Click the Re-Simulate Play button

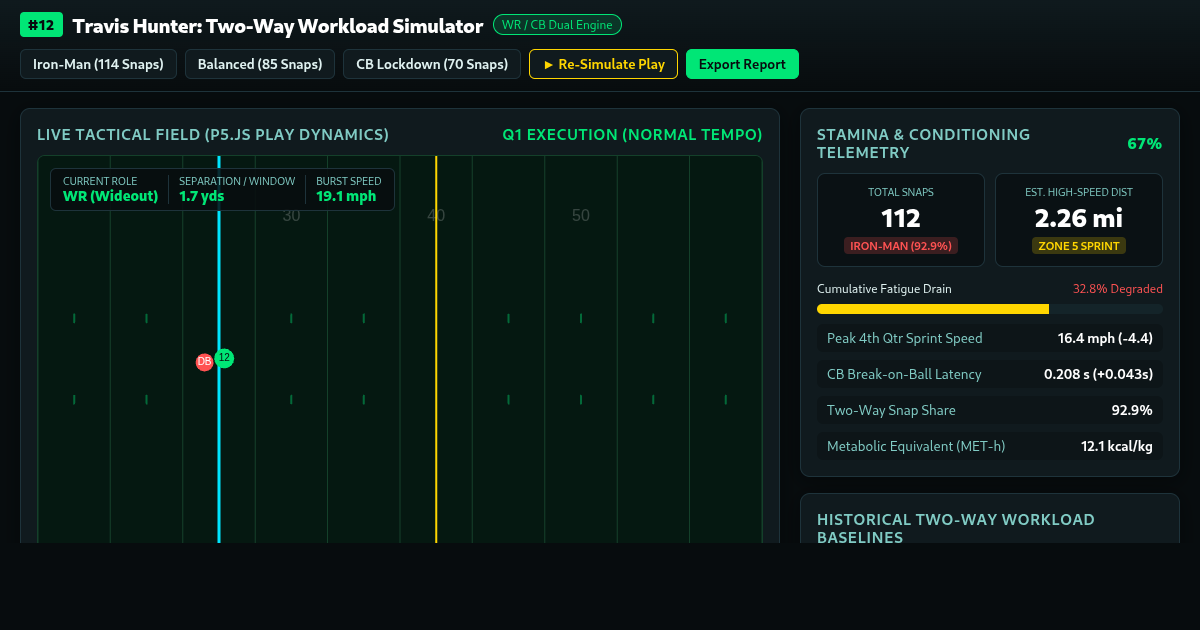603,64
